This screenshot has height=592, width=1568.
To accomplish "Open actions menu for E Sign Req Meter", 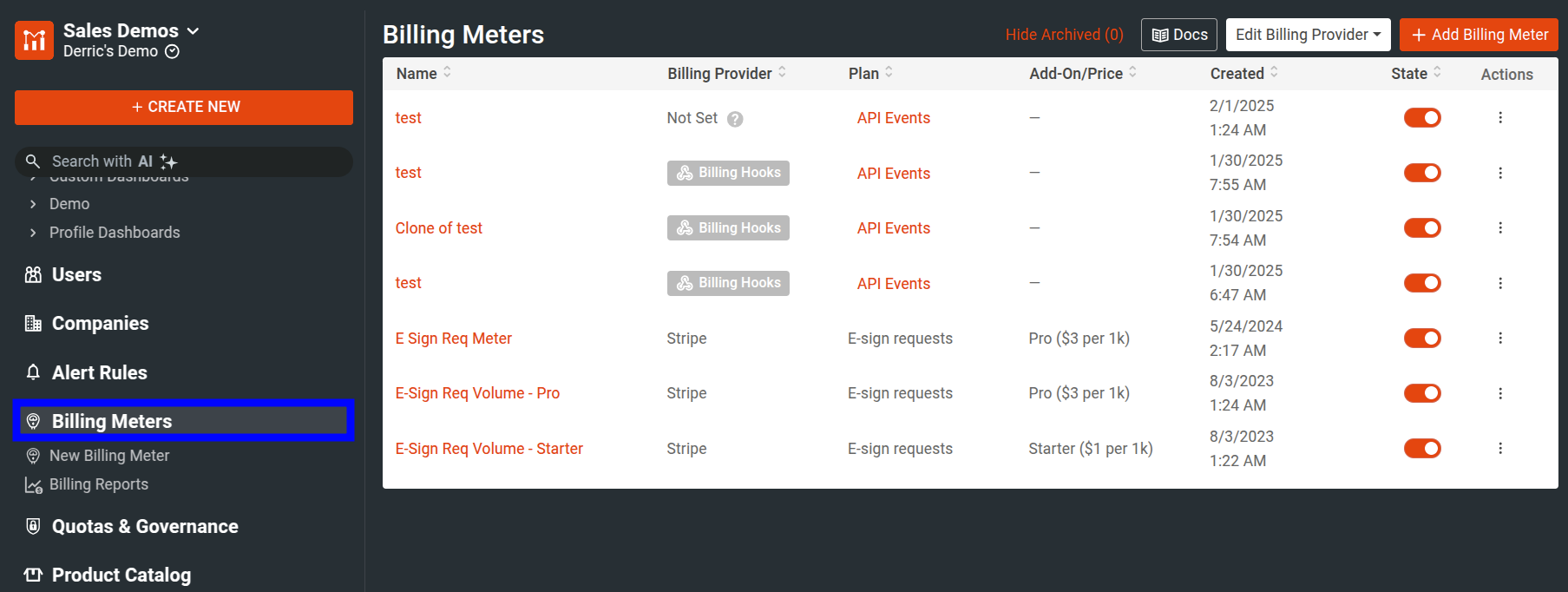I will pos(1501,338).
